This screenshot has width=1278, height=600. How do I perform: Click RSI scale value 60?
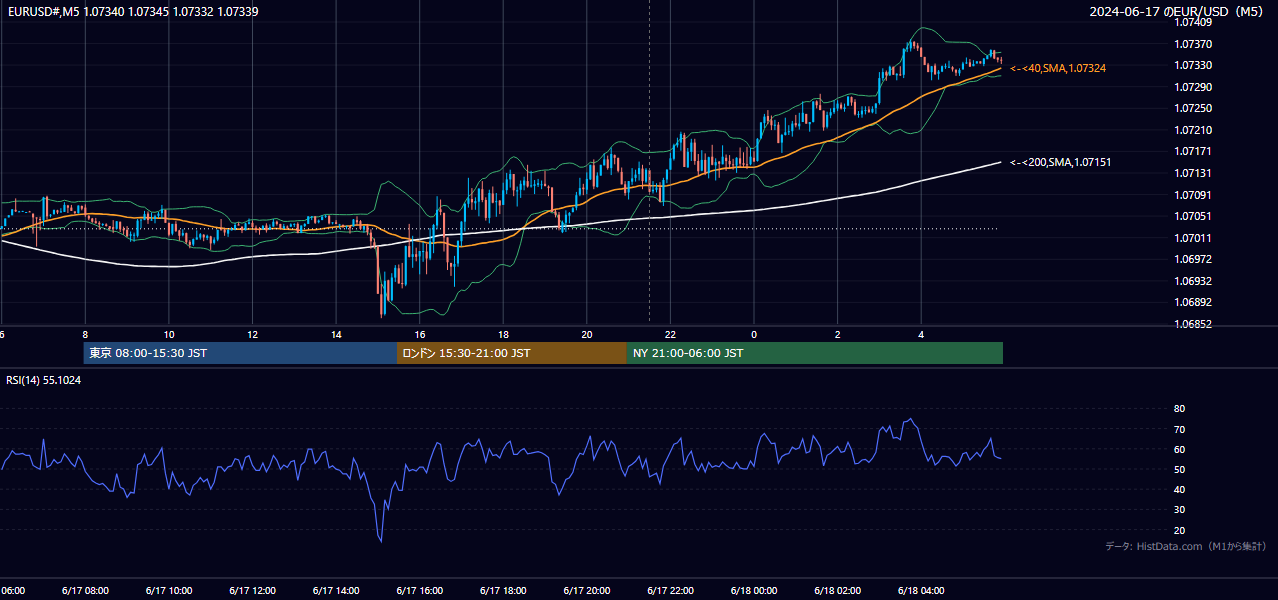point(1179,449)
